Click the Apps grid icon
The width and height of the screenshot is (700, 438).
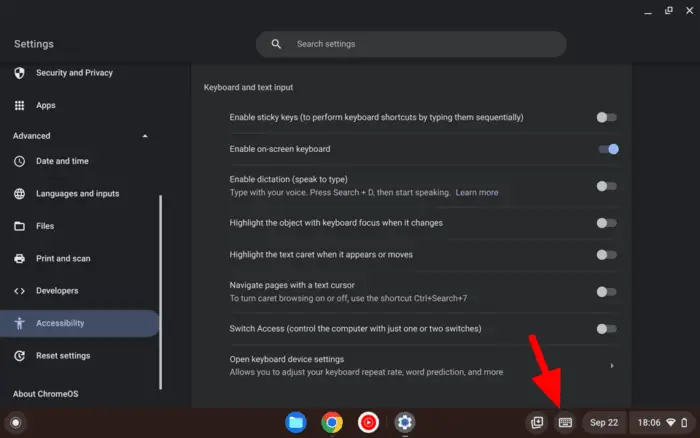(x=19, y=105)
